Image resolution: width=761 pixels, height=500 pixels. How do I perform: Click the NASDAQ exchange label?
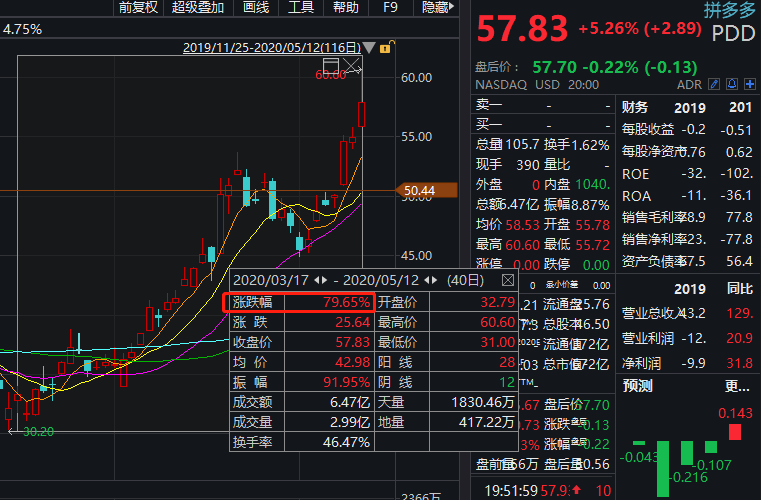[501, 85]
